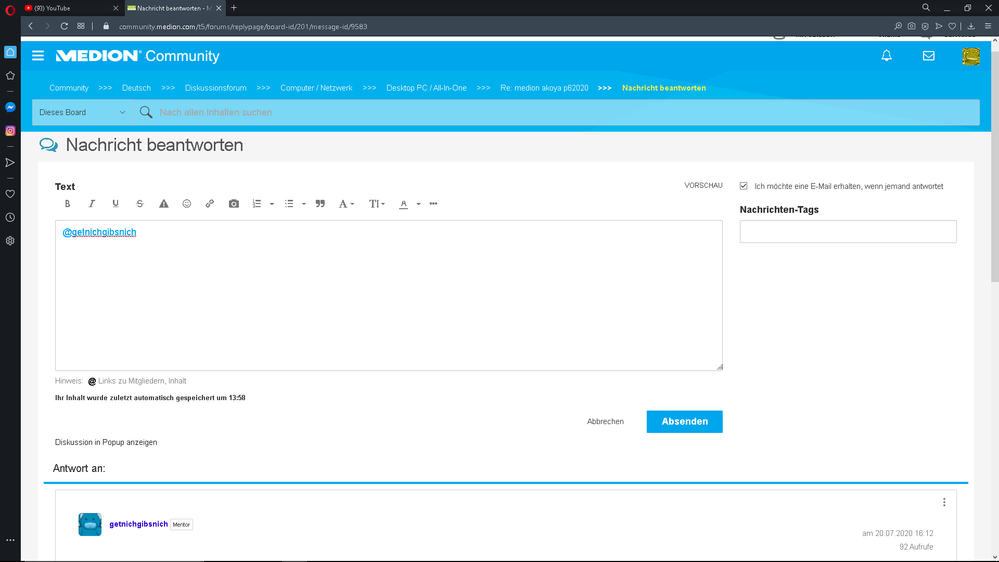
Task: Toggle bold formatting in the editor
Action: coord(67,204)
